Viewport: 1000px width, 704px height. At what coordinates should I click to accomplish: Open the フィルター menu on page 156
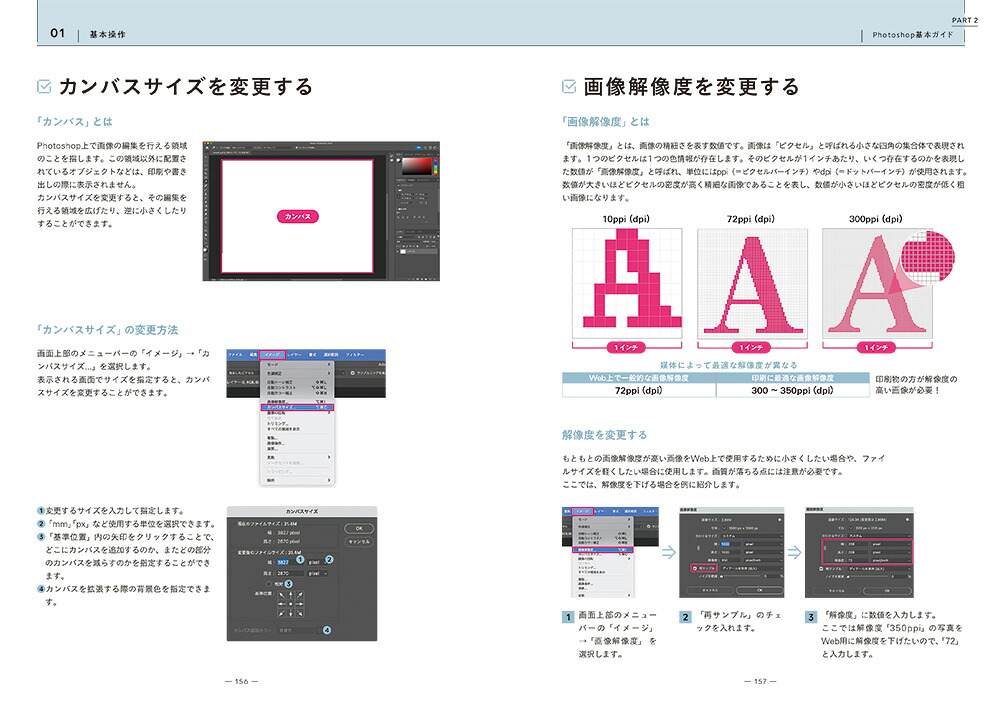coord(355,355)
